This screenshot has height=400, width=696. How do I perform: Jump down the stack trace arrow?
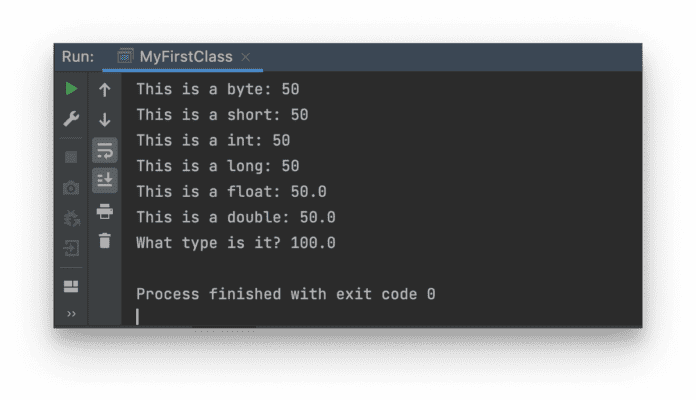point(105,119)
